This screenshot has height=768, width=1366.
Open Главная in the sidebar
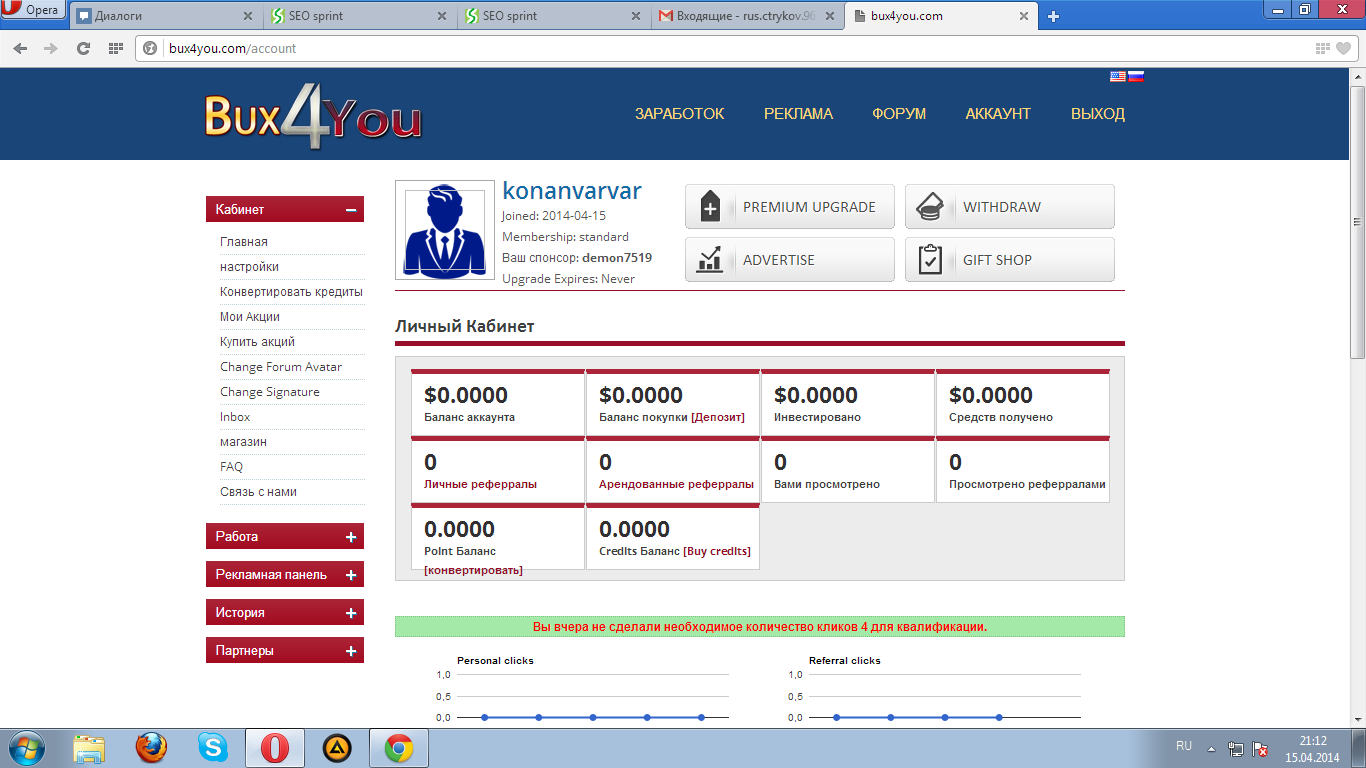pos(244,242)
